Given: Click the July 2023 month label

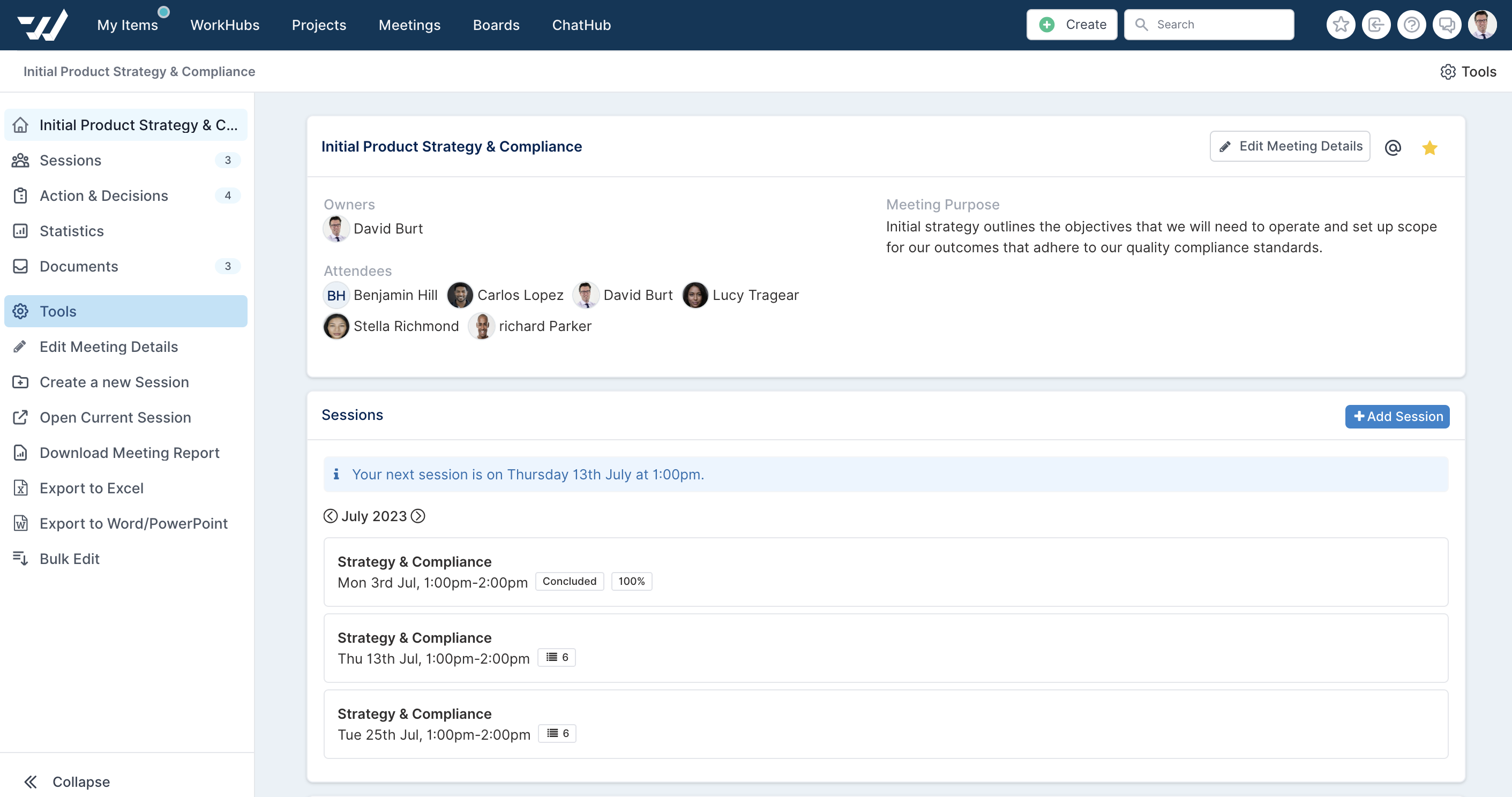Looking at the screenshot, I should click(x=375, y=516).
